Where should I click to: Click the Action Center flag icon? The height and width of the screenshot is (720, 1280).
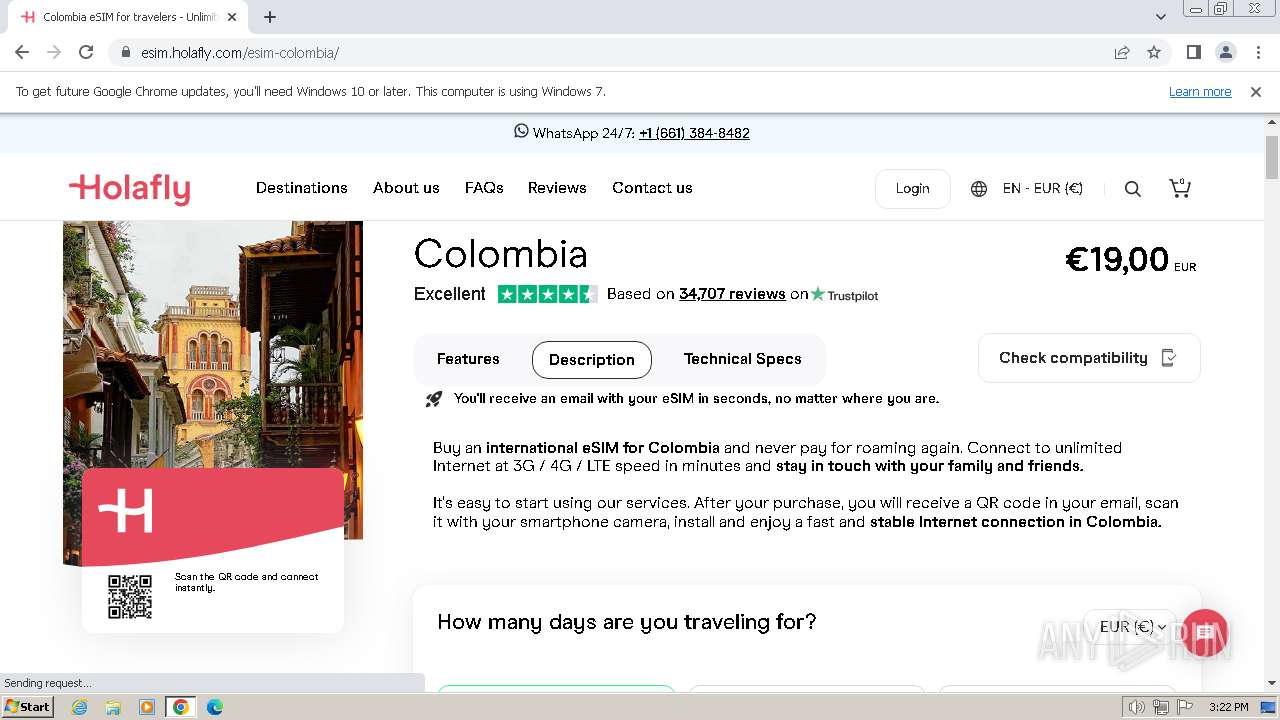point(1185,707)
